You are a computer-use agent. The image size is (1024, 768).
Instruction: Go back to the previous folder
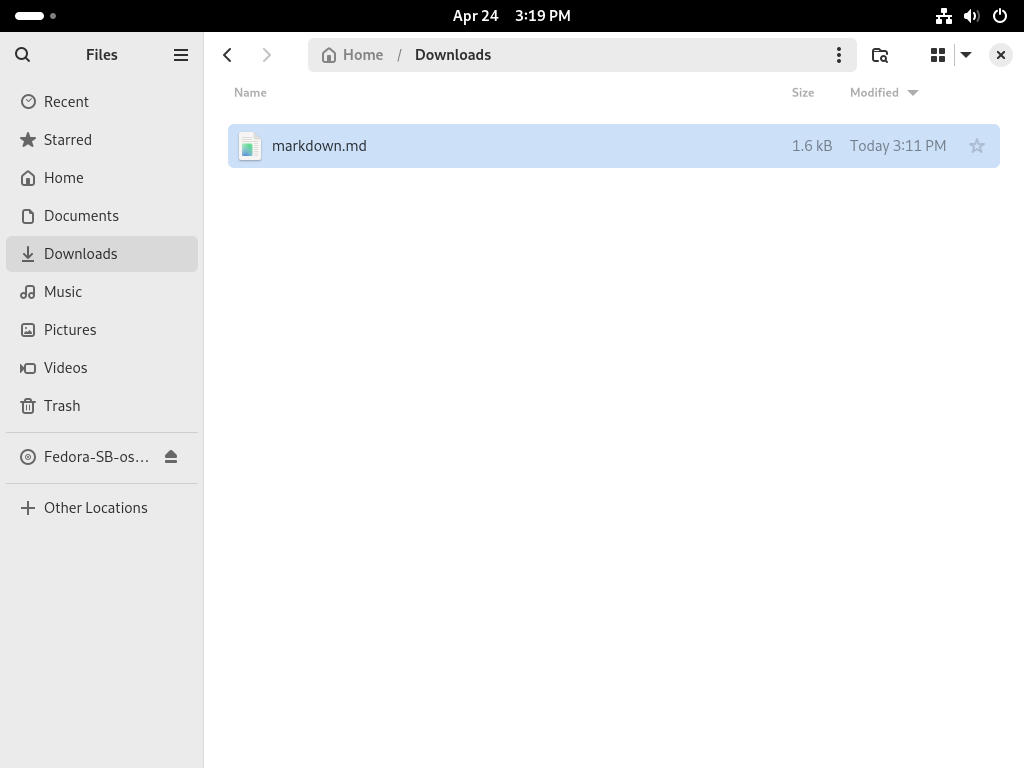[227, 55]
